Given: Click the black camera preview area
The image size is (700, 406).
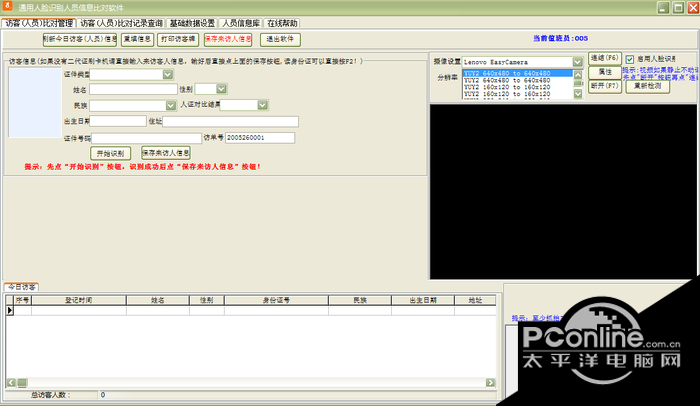Looking at the screenshot, I should point(563,192).
